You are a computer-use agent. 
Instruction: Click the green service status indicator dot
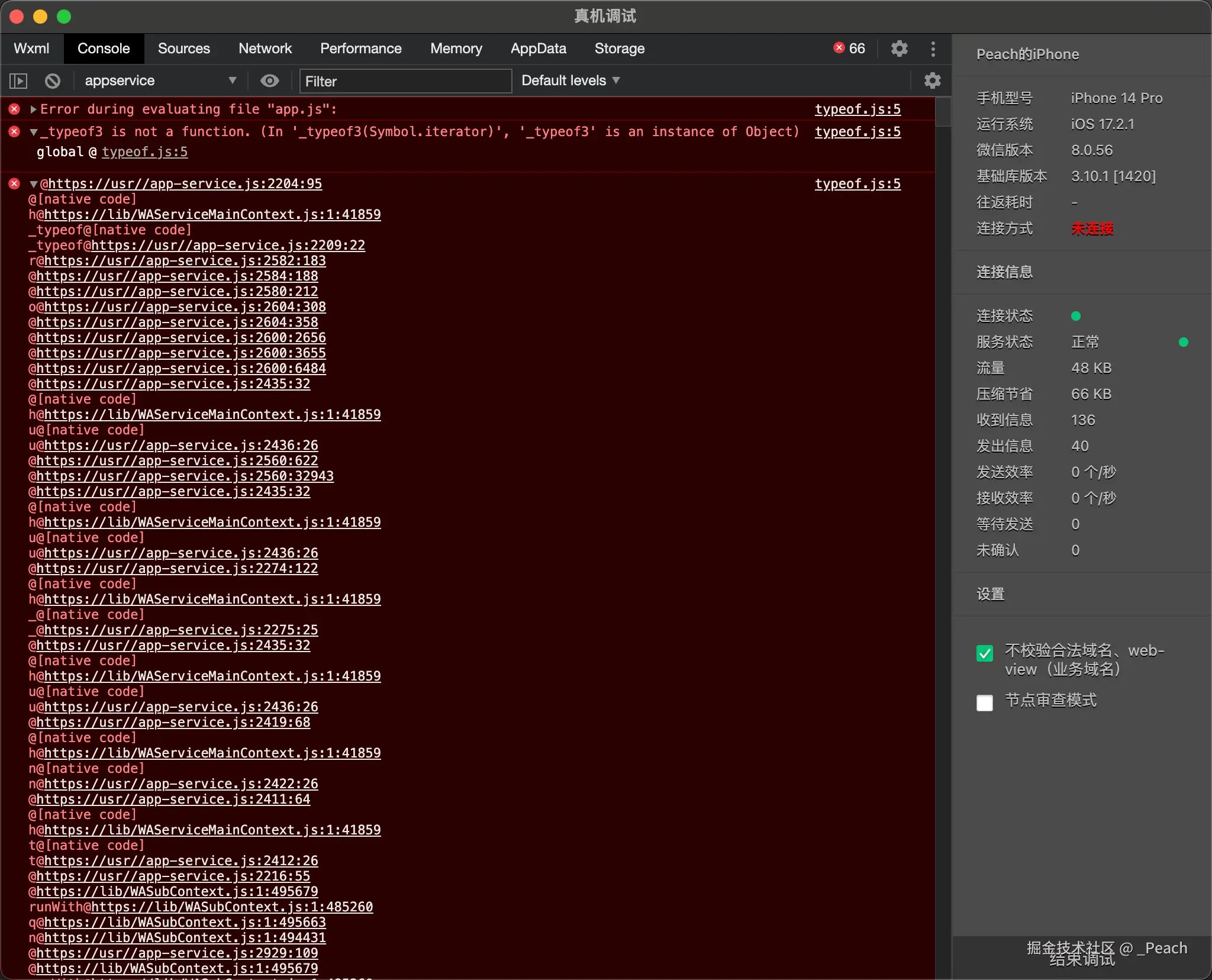tap(1183, 342)
